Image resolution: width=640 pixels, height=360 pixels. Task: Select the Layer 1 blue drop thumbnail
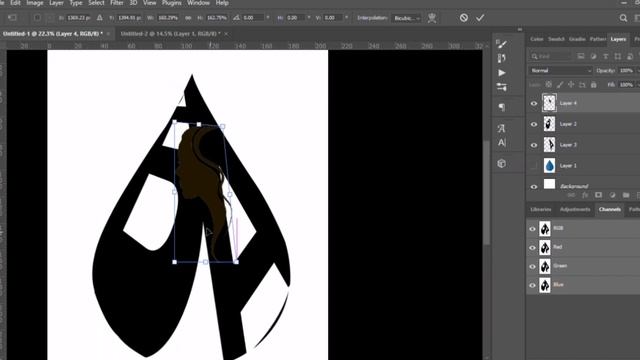tap(549, 165)
